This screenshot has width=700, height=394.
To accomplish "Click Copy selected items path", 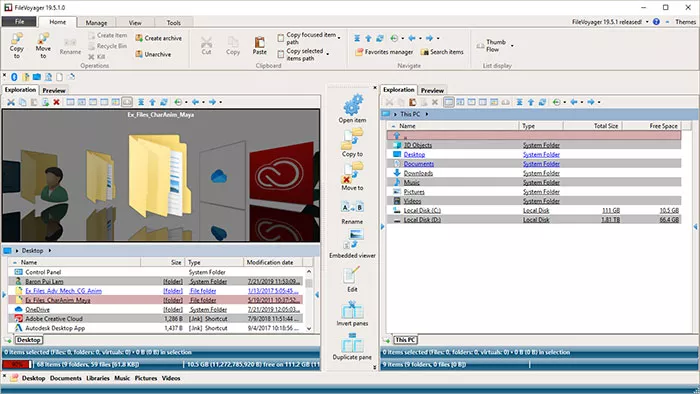I will 300,54.
